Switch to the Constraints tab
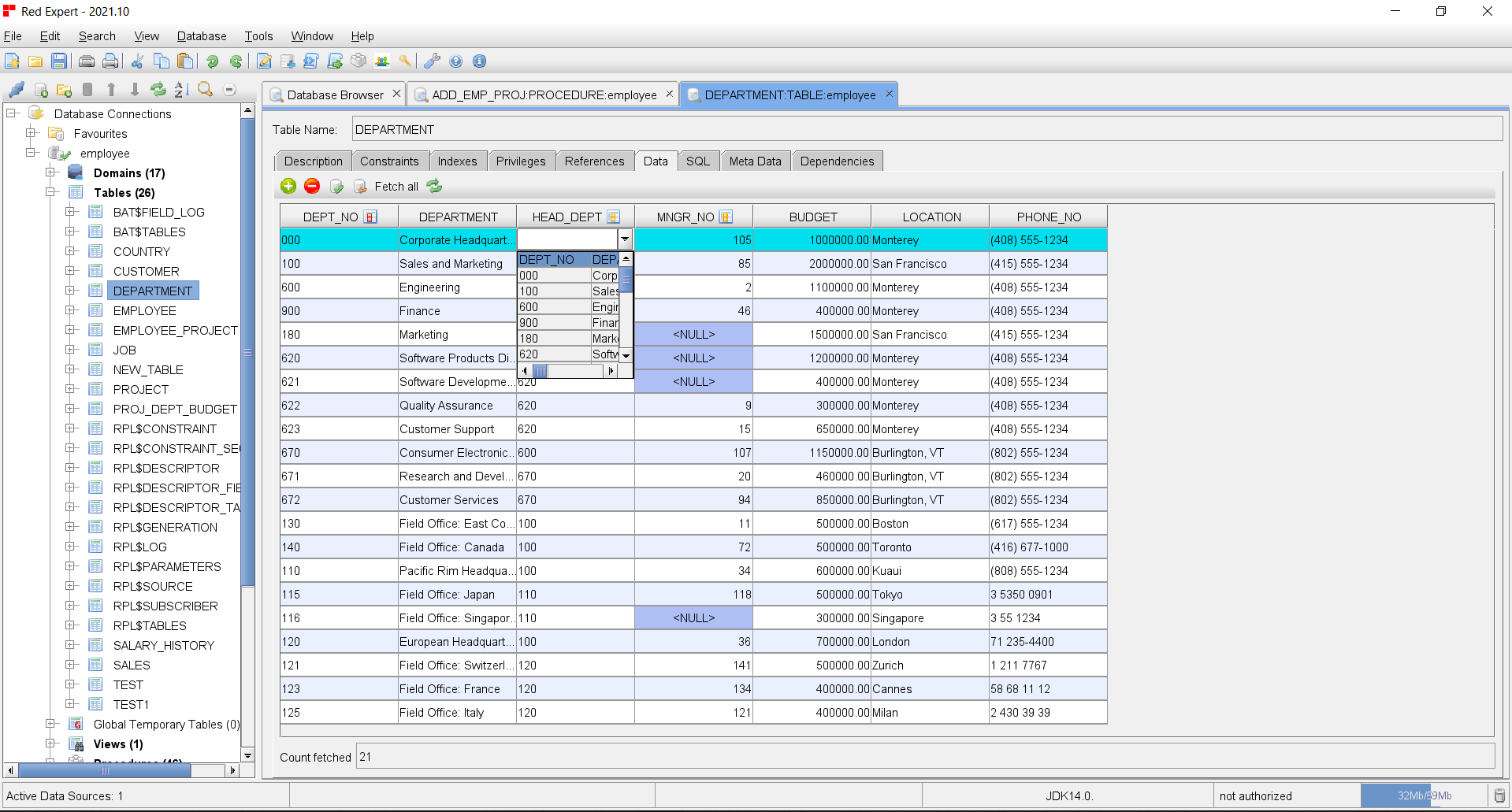The width and height of the screenshot is (1512, 812). pyautogui.click(x=391, y=161)
